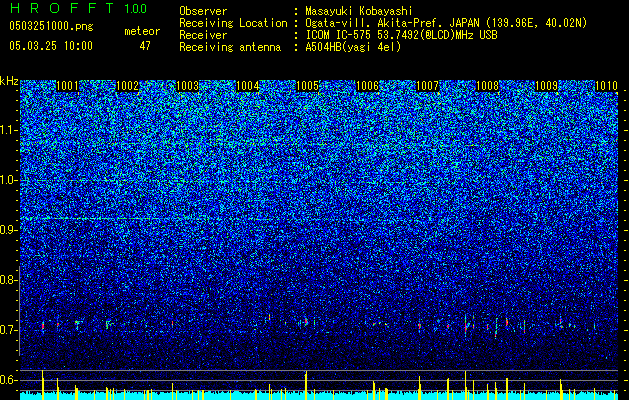629x400 pixels.
Task: Click the 0.6 frequency axis label
Action: pyautogui.click(x=8, y=380)
